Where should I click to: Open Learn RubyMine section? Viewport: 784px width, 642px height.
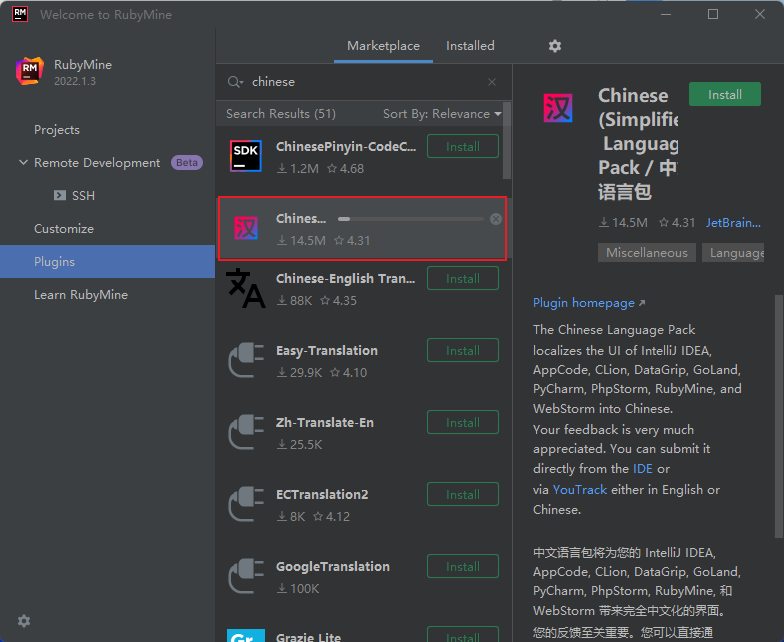[x=81, y=295]
